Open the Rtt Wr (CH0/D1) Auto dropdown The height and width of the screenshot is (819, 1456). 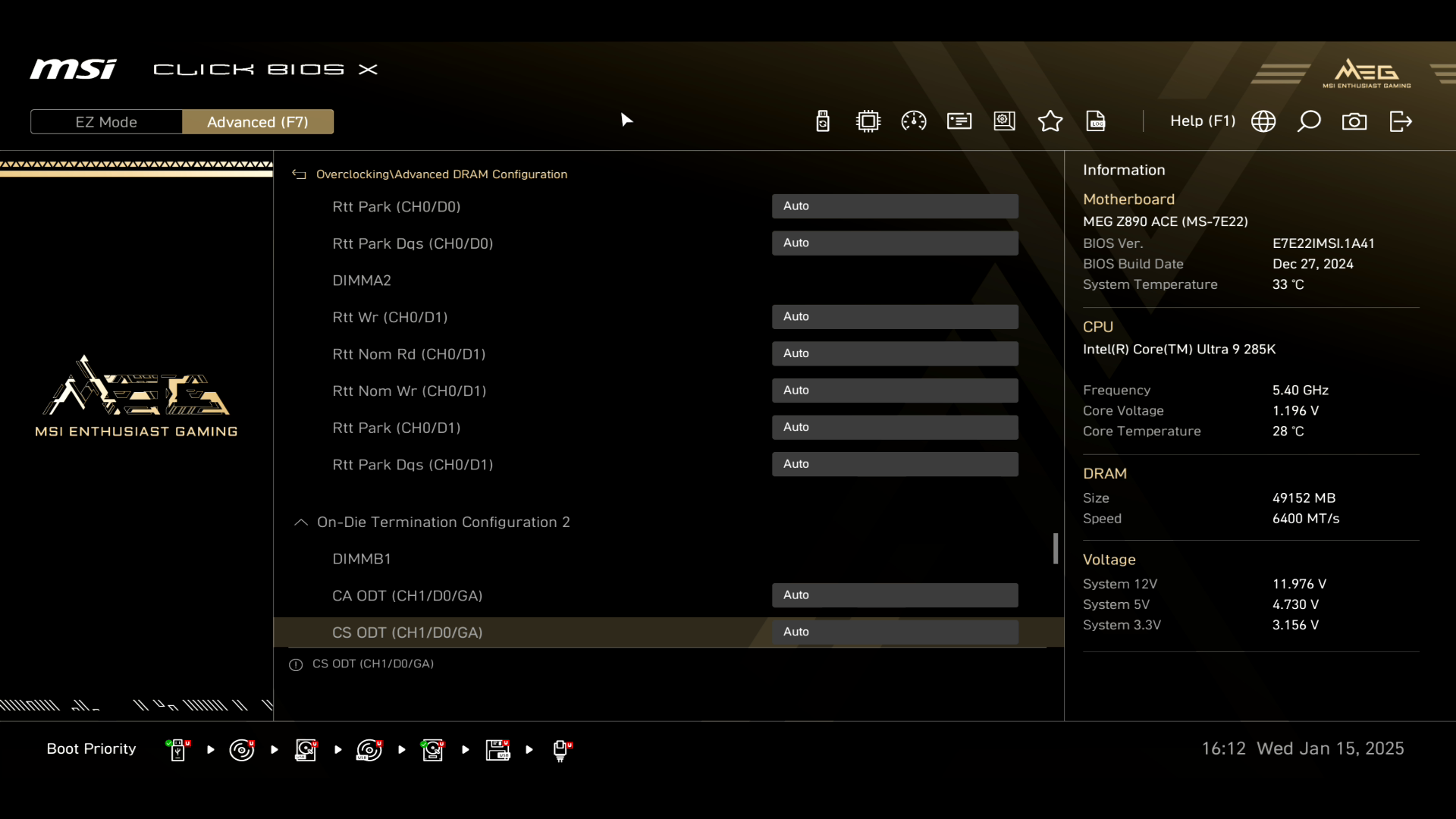click(895, 317)
